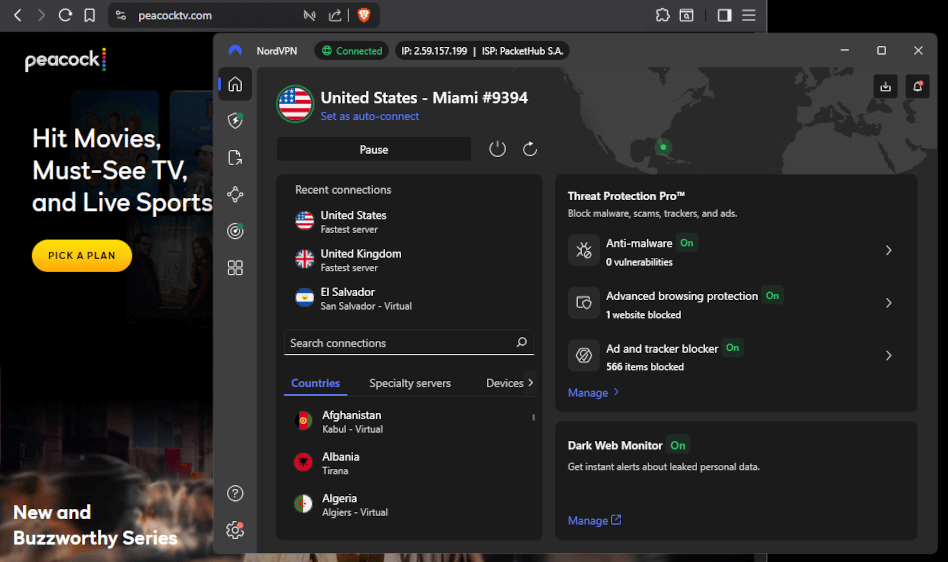This screenshot has height=562, width=948.
Task: Open the Dark Web Monitor target icon
Action: coord(235,231)
